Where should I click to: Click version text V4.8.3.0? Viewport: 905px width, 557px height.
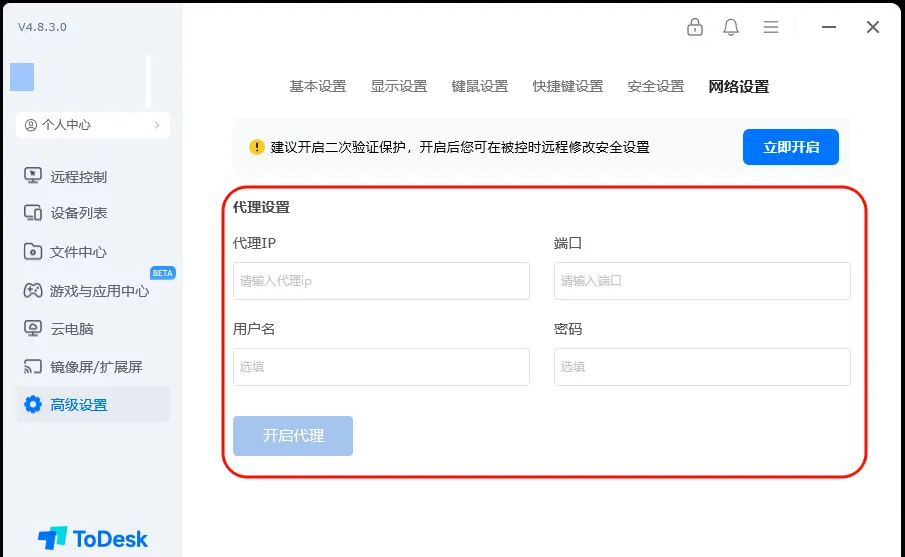point(42,27)
